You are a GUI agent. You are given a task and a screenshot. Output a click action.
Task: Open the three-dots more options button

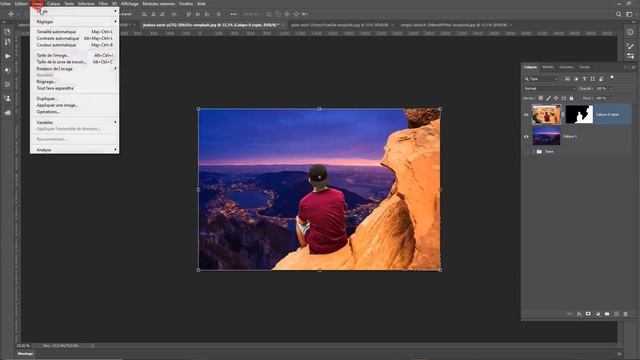point(233,14)
